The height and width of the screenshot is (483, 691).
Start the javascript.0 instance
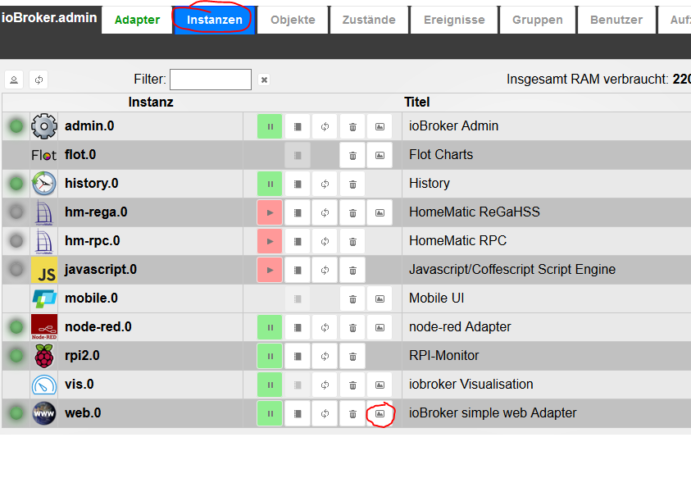coord(270,270)
